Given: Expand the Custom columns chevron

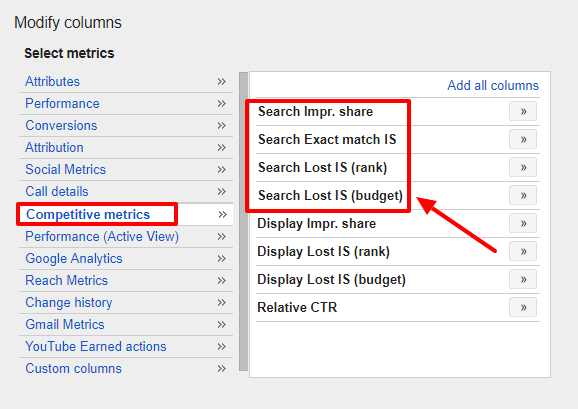Looking at the screenshot, I should point(222,368).
